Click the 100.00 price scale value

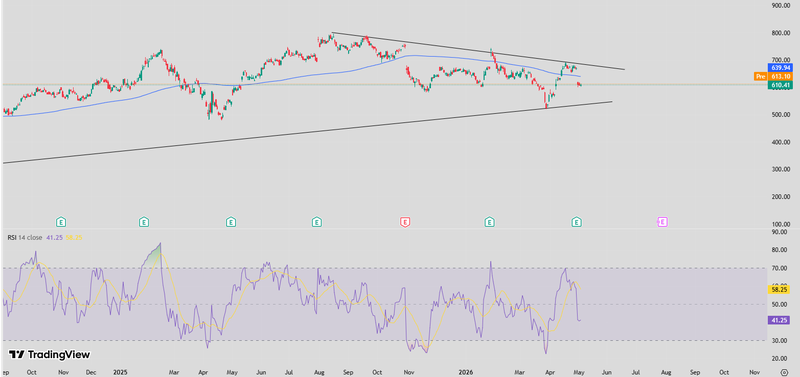[x=781, y=224]
